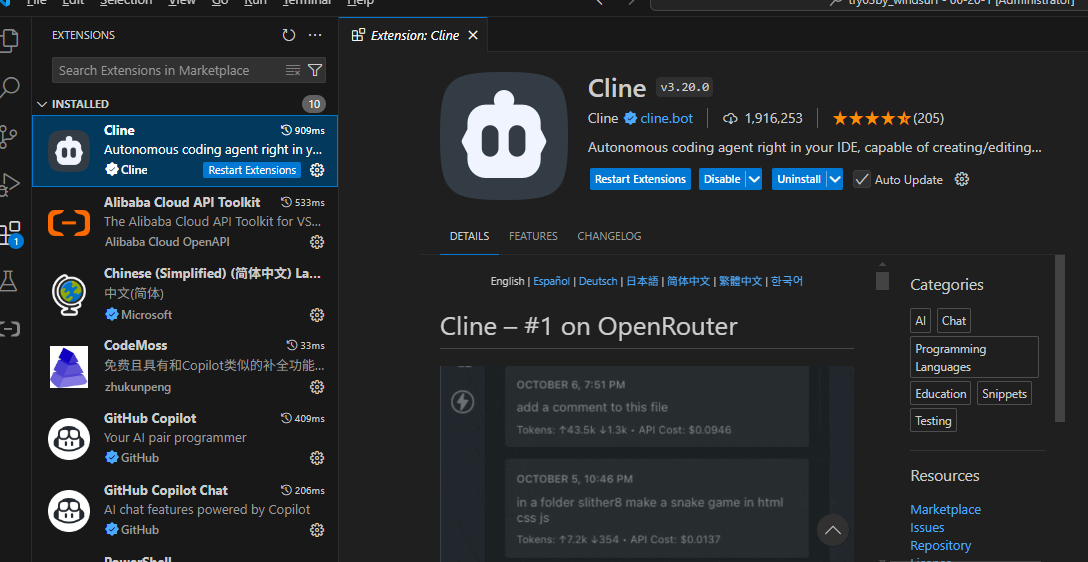Select the CodeMoss extension icon

click(69, 367)
